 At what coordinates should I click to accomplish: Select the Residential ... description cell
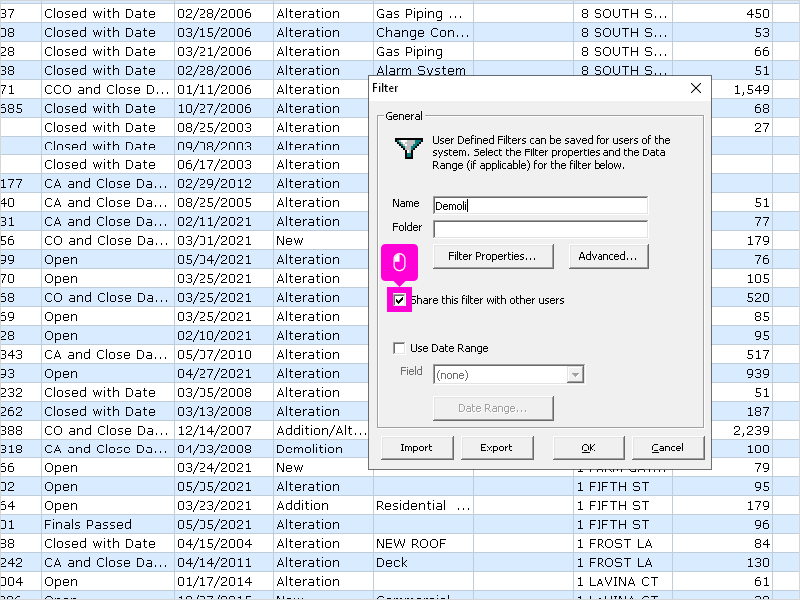[423, 506]
